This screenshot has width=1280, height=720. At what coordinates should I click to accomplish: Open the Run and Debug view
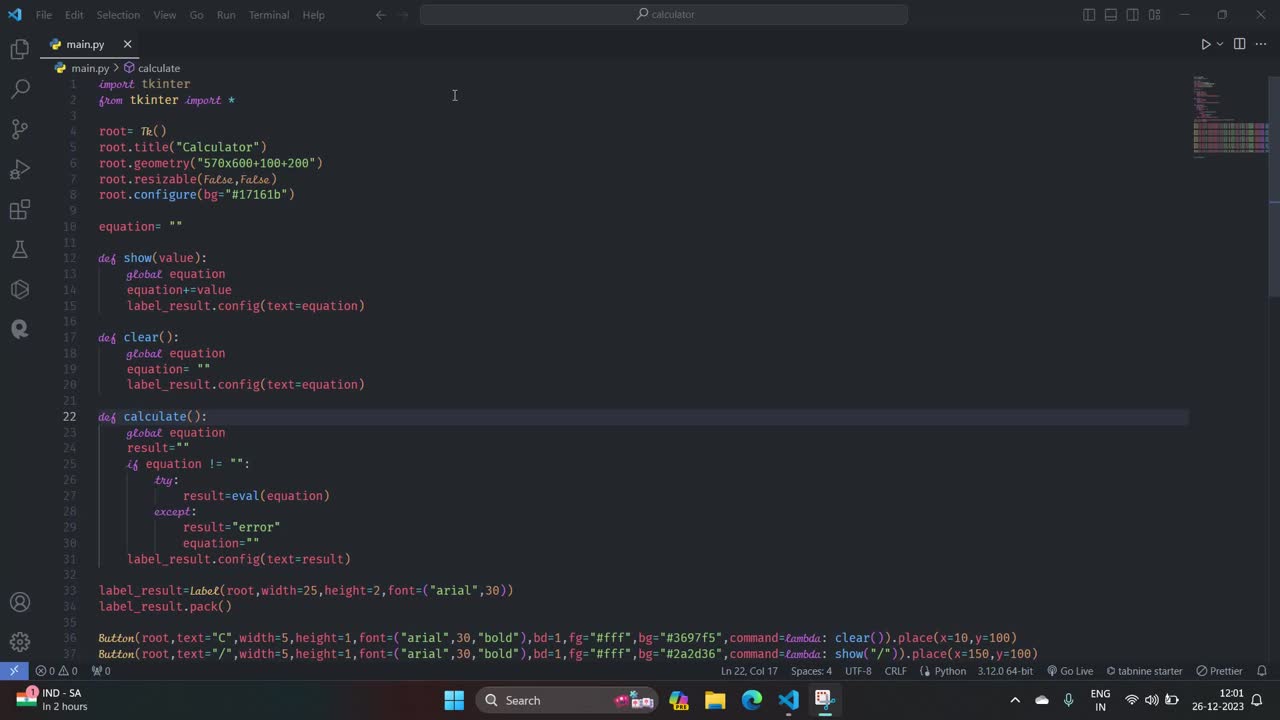click(x=20, y=169)
